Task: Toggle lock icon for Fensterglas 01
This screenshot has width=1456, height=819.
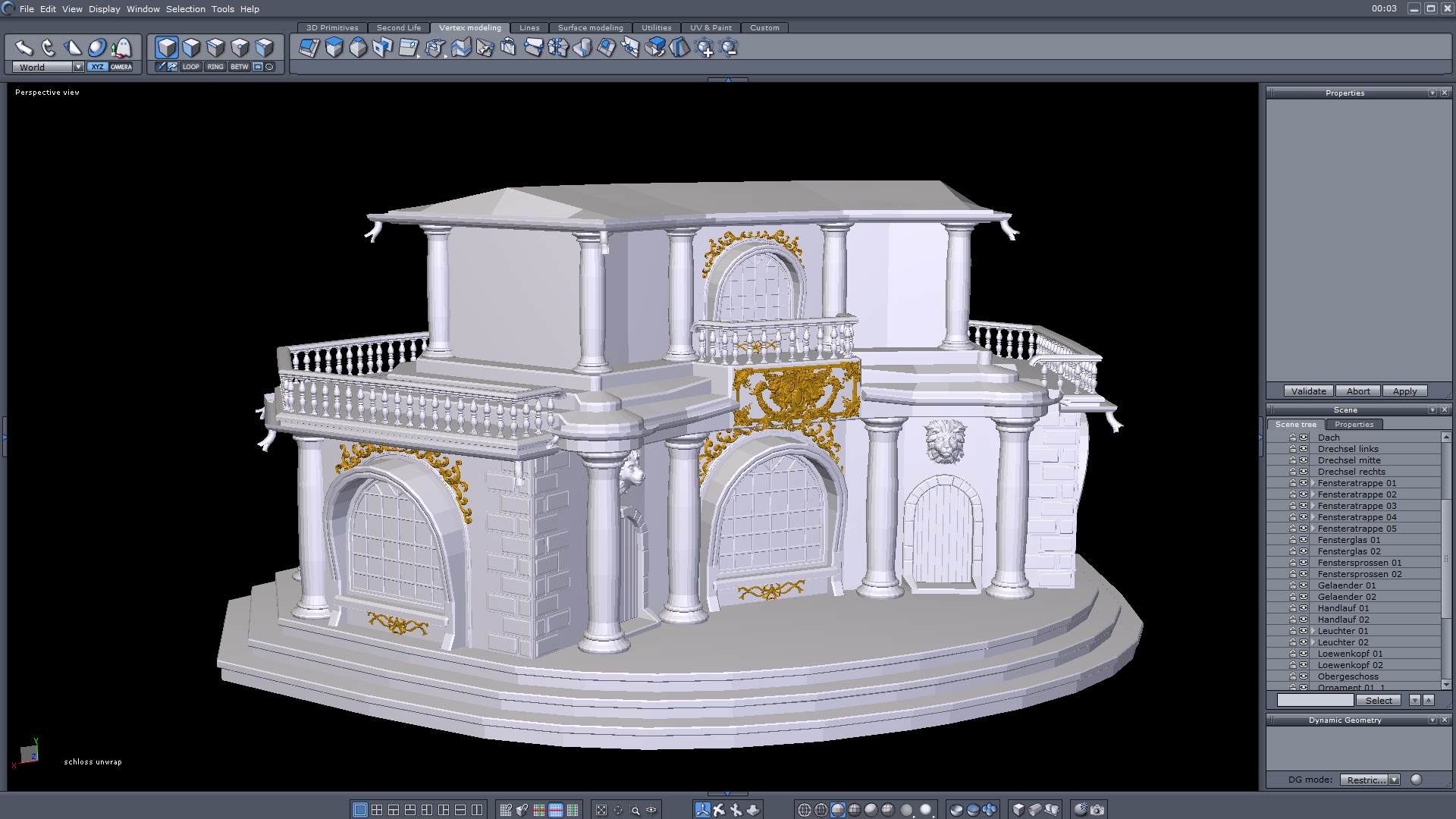Action: coord(1293,540)
